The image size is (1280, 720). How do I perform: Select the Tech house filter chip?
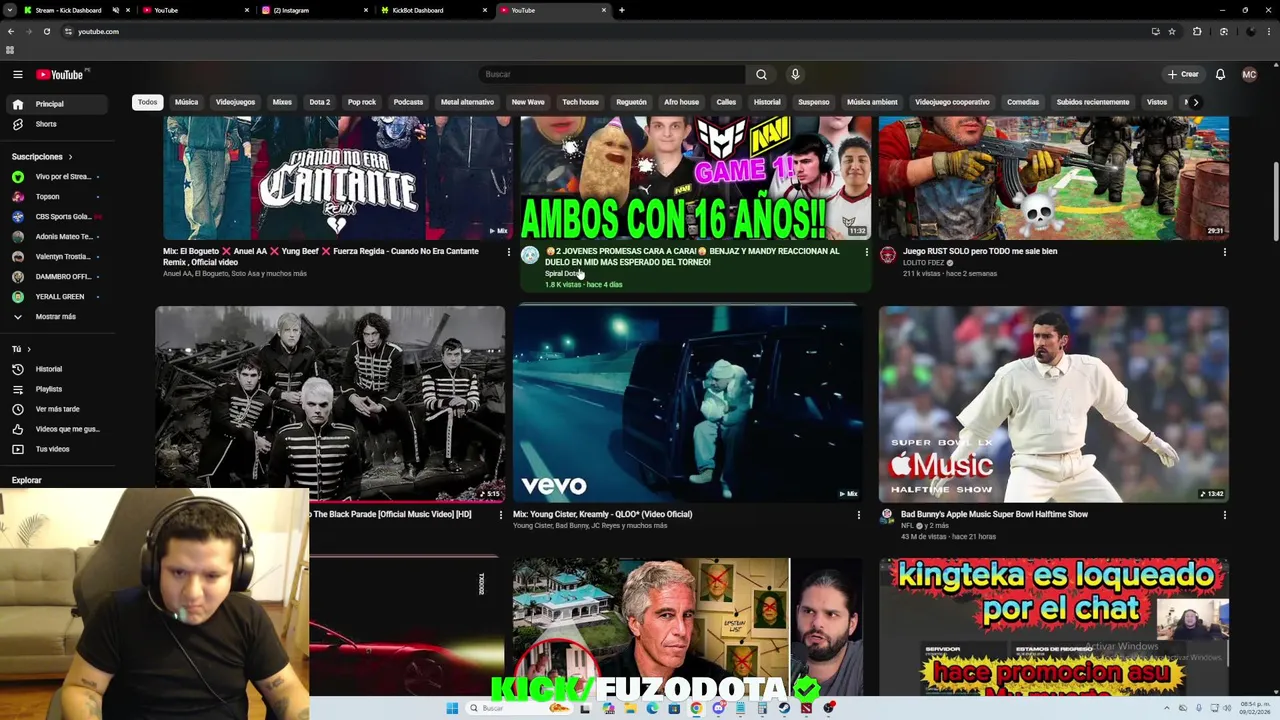click(x=580, y=102)
